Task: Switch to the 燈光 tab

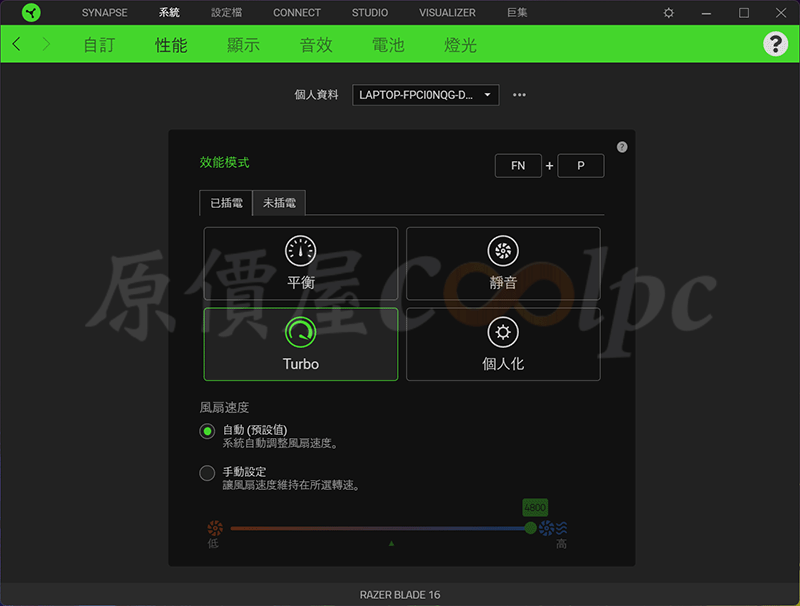Action: click(460, 45)
